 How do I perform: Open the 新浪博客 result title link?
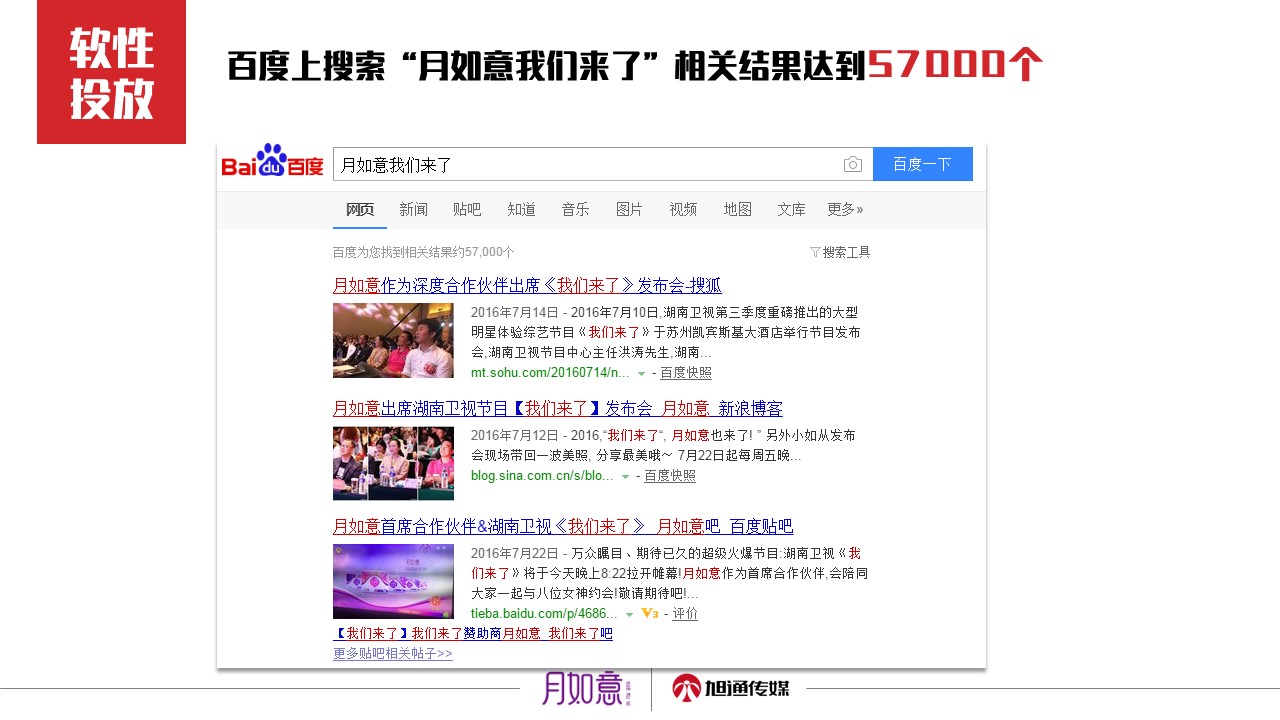[x=558, y=409]
